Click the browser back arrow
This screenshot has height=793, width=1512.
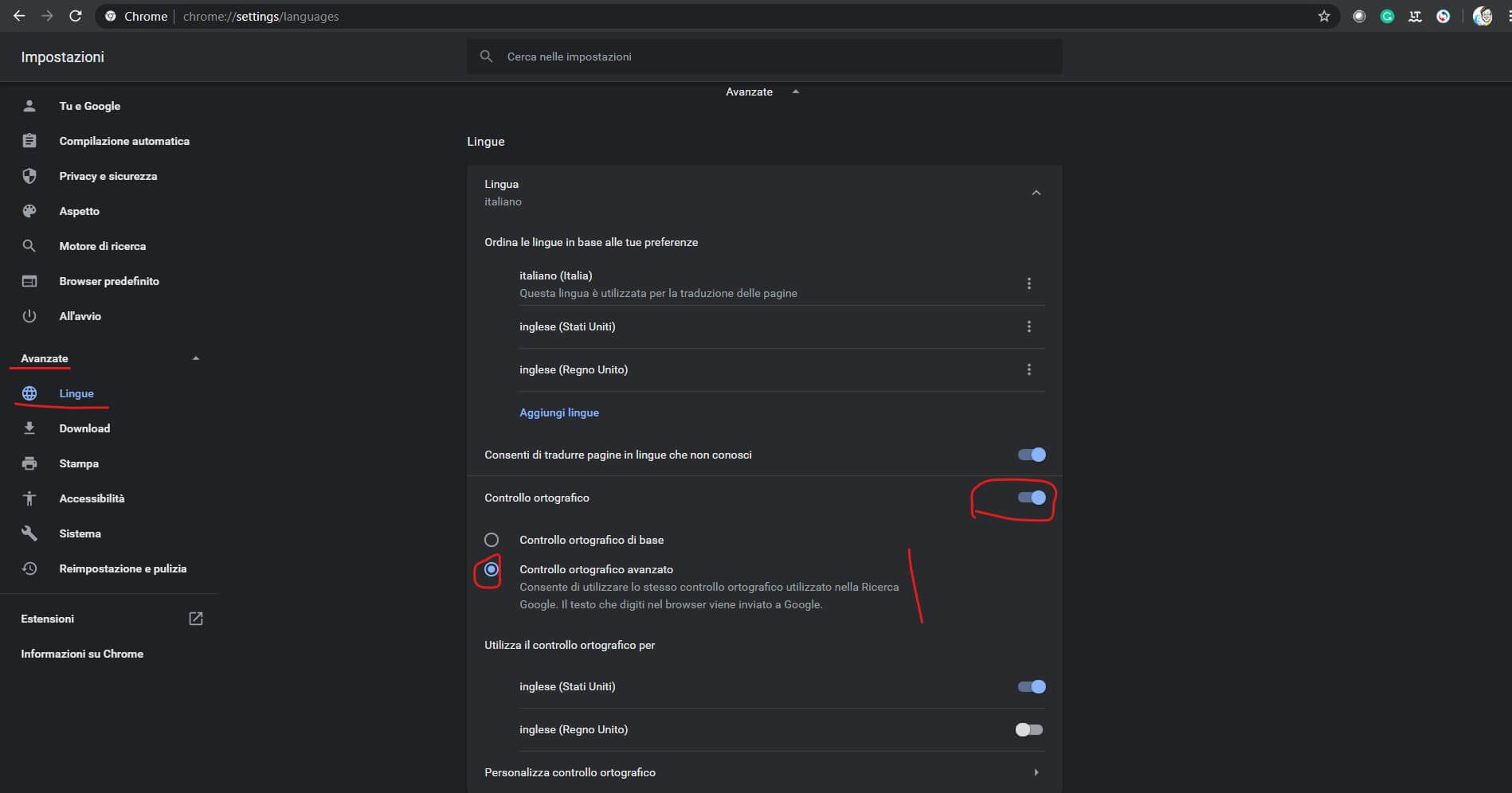point(19,16)
